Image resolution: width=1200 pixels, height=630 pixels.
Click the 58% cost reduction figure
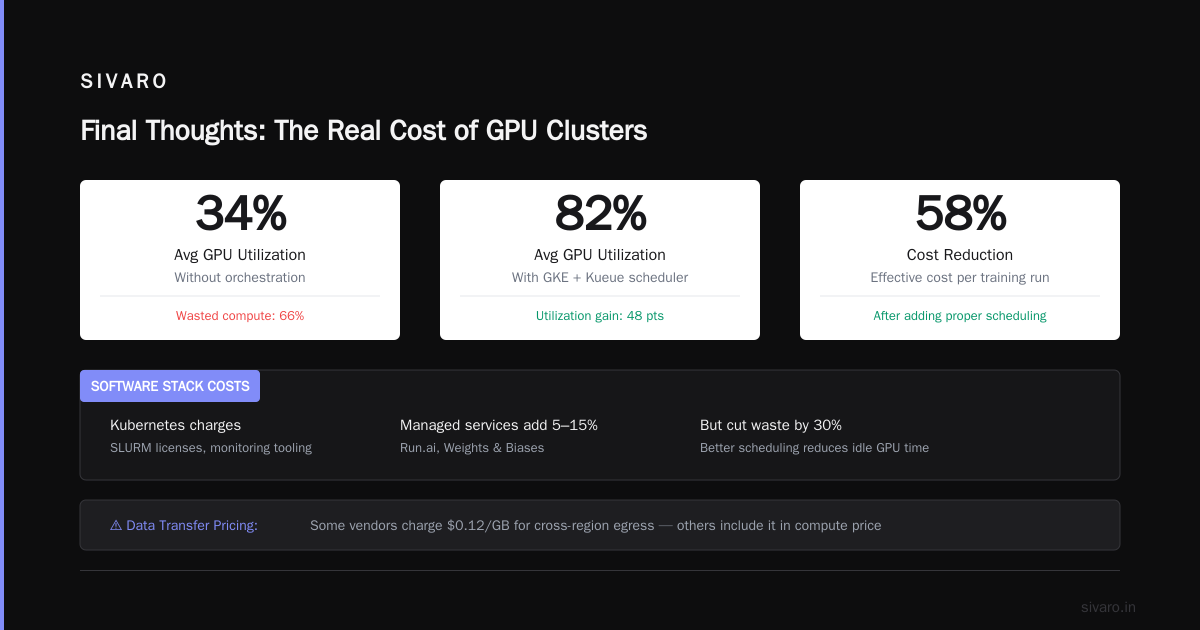960,213
